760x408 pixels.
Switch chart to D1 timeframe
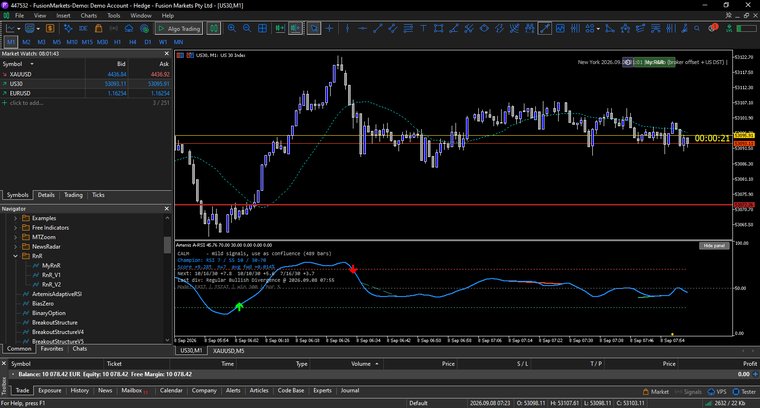(148, 42)
